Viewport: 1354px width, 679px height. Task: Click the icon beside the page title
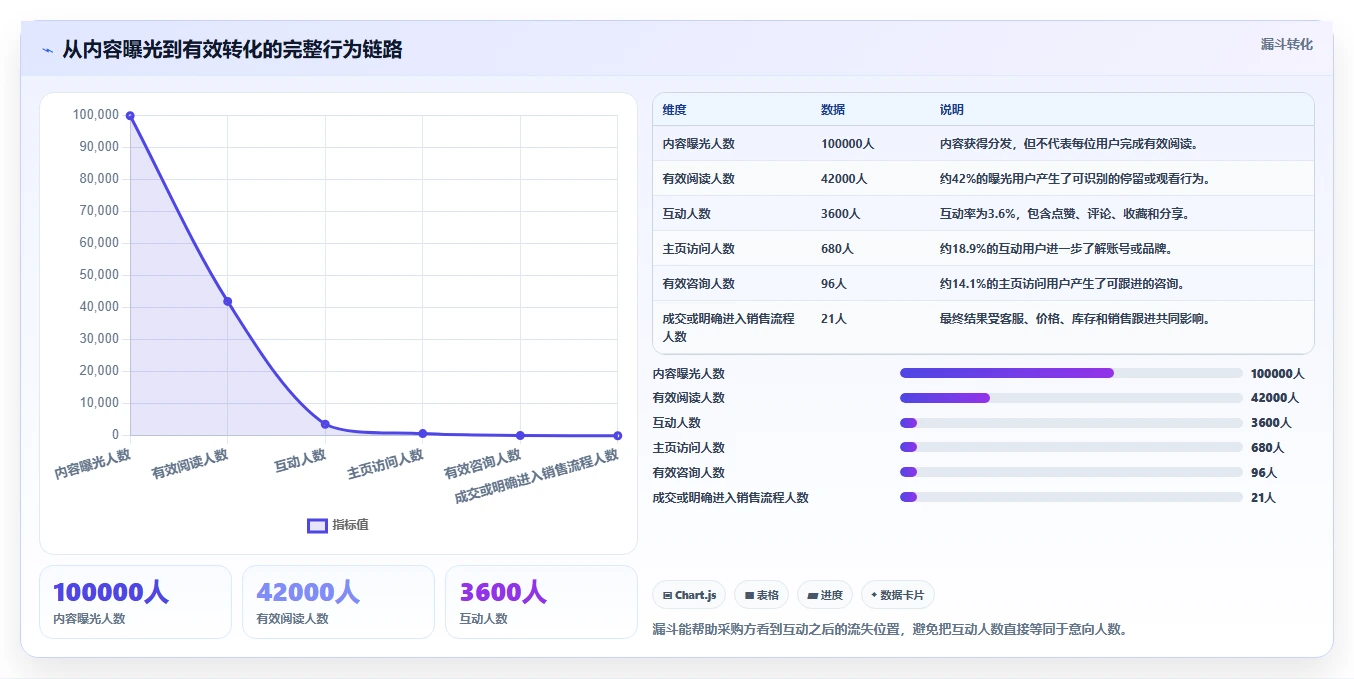[47, 50]
